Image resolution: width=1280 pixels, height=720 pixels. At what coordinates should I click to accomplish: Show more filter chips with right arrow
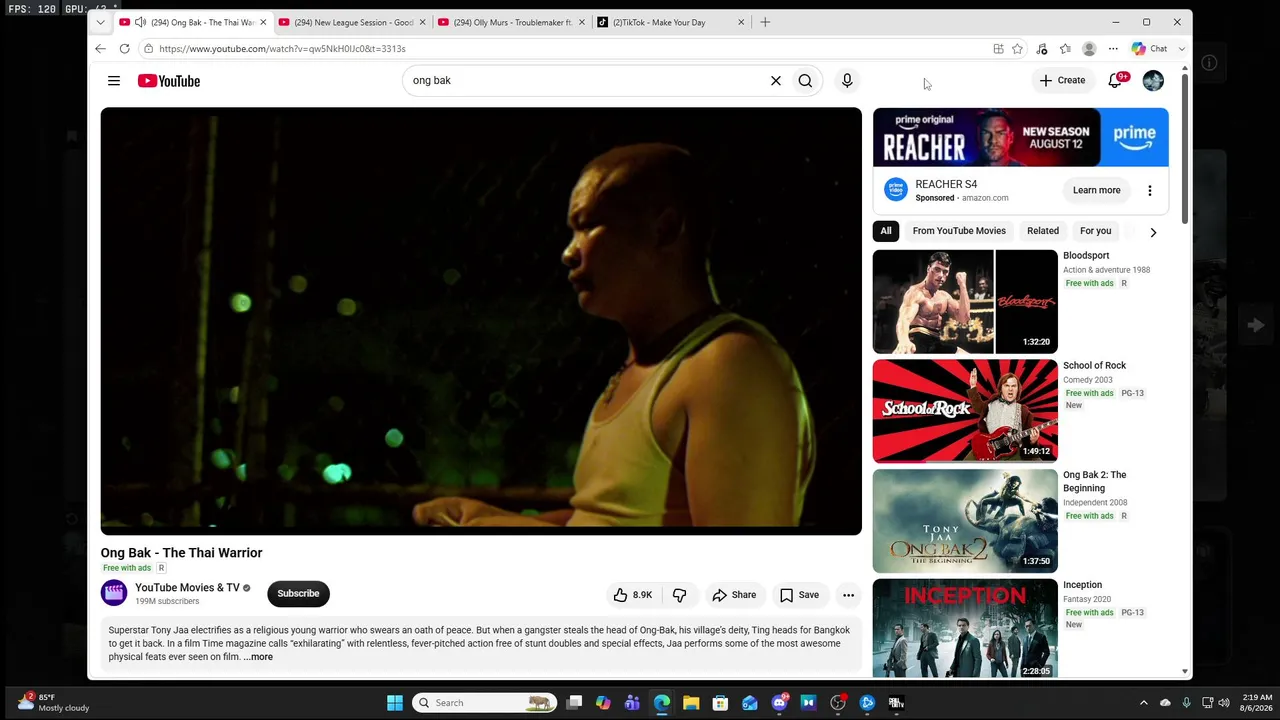pos(1153,232)
